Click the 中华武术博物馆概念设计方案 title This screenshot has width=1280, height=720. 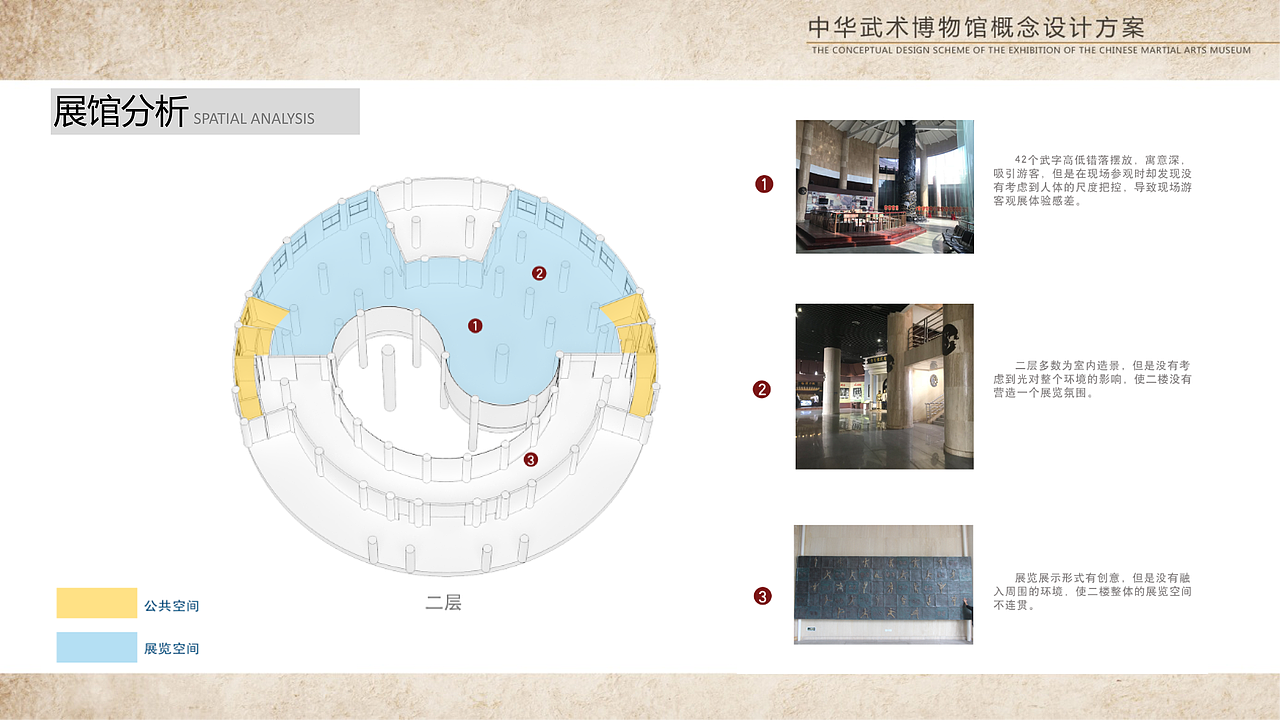coord(976,27)
